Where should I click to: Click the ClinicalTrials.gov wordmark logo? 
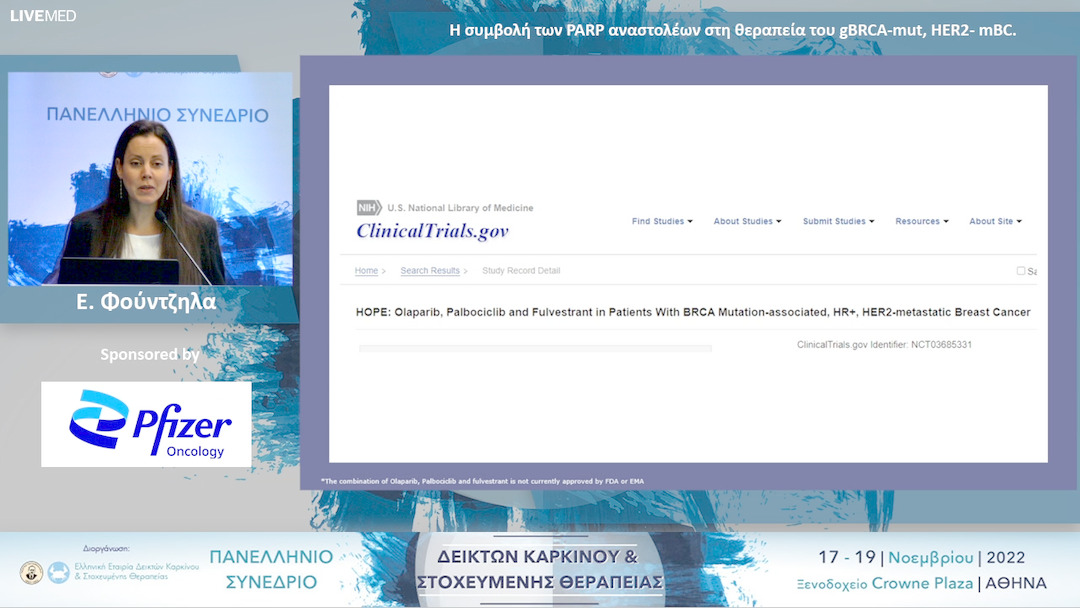tap(432, 230)
